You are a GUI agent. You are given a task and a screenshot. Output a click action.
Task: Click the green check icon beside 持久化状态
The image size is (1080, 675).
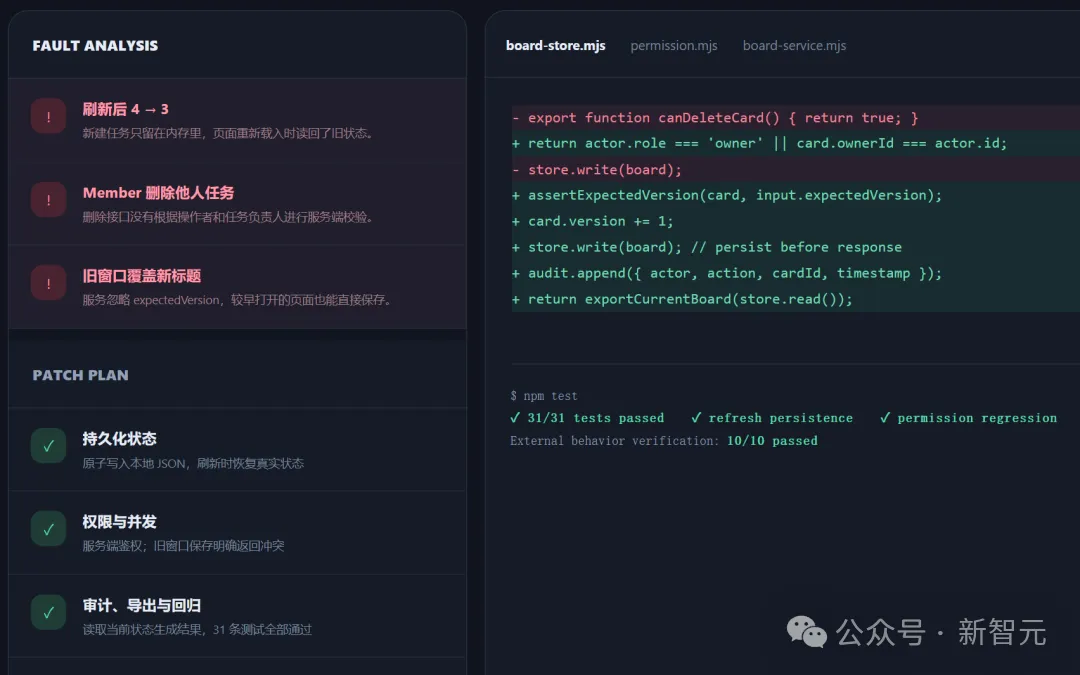48,446
